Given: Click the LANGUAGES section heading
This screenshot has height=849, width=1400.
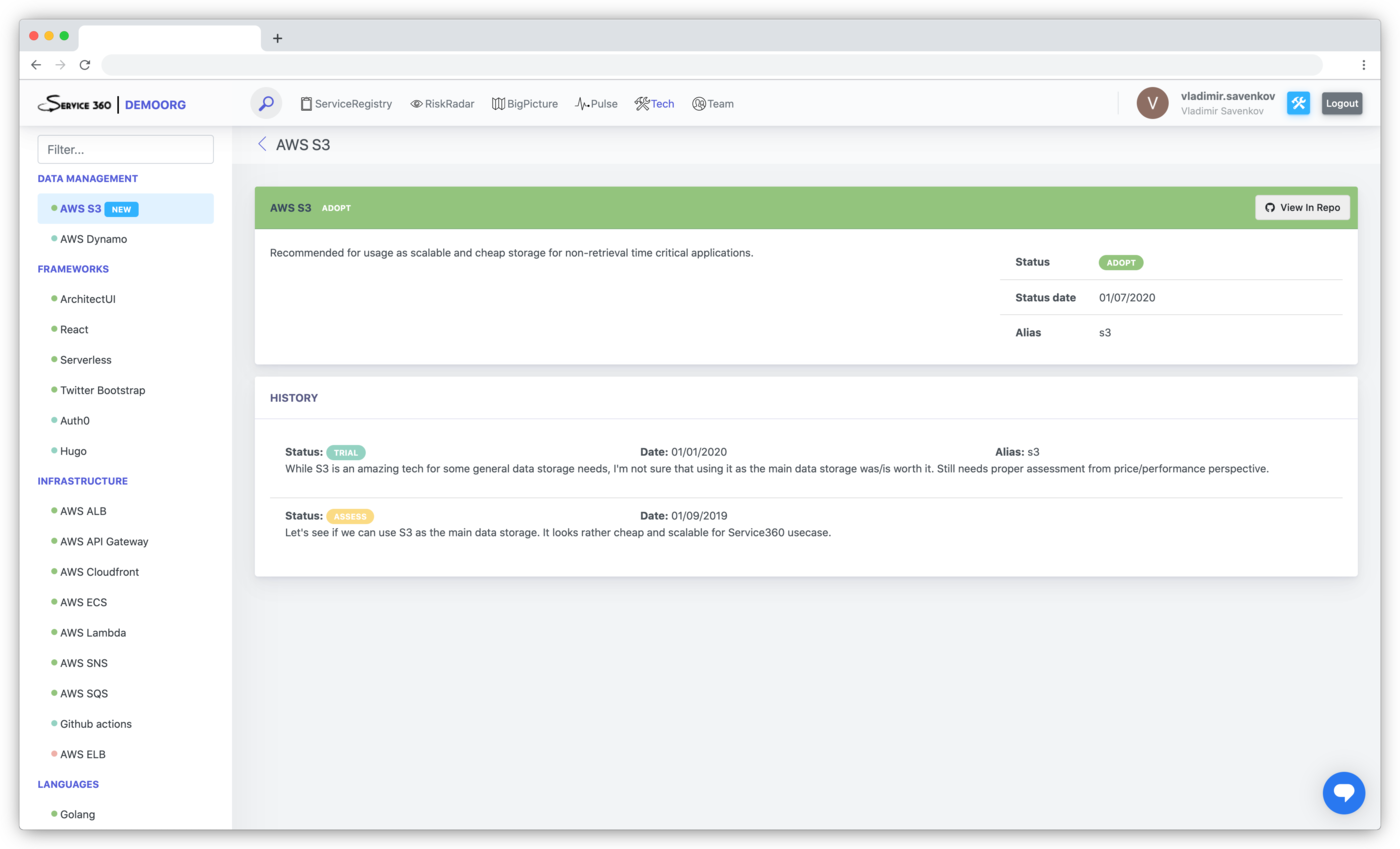Looking at the screenshot, I should [68, 784].
